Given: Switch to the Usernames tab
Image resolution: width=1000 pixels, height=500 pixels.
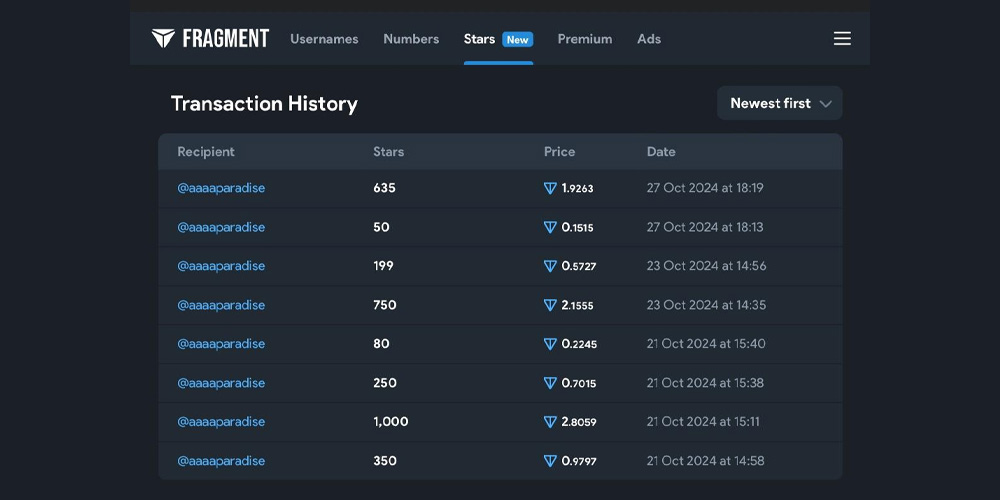Looking at the screenshot, I should tap(324, 39).
